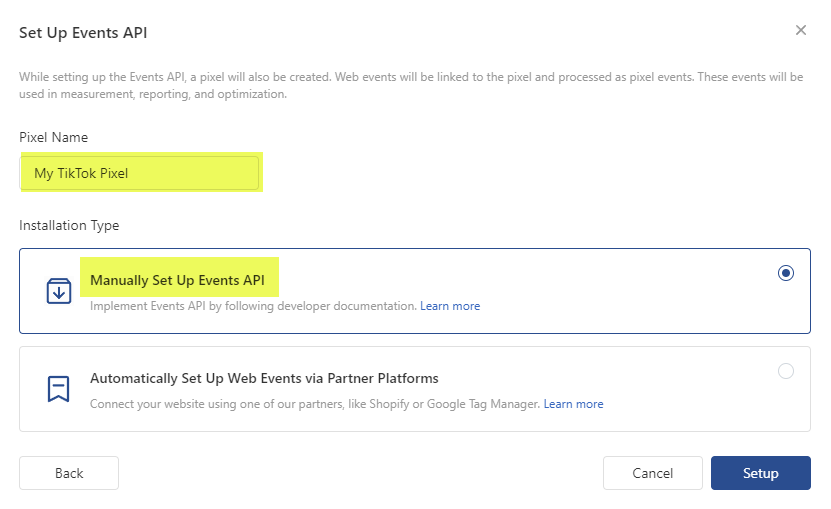Click the Automatically Set Up Web Events heading
Image resolution: width=831 pixels, height=509 pixels.
point(264,378)
